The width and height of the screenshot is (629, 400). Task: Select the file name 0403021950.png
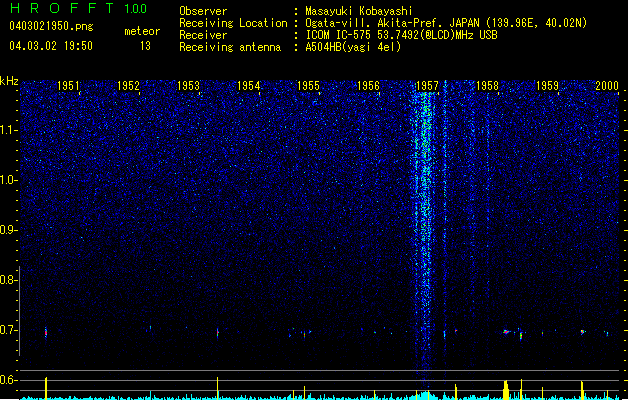[x=51, y=26]
